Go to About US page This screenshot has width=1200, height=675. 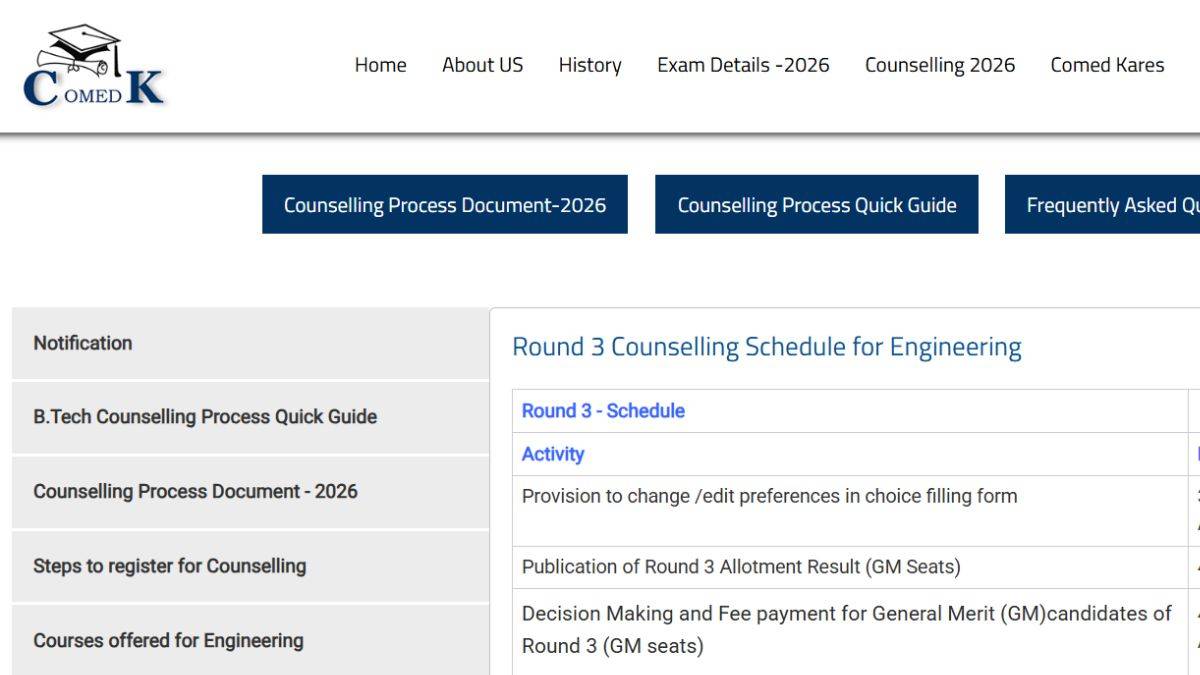[482, 65]
